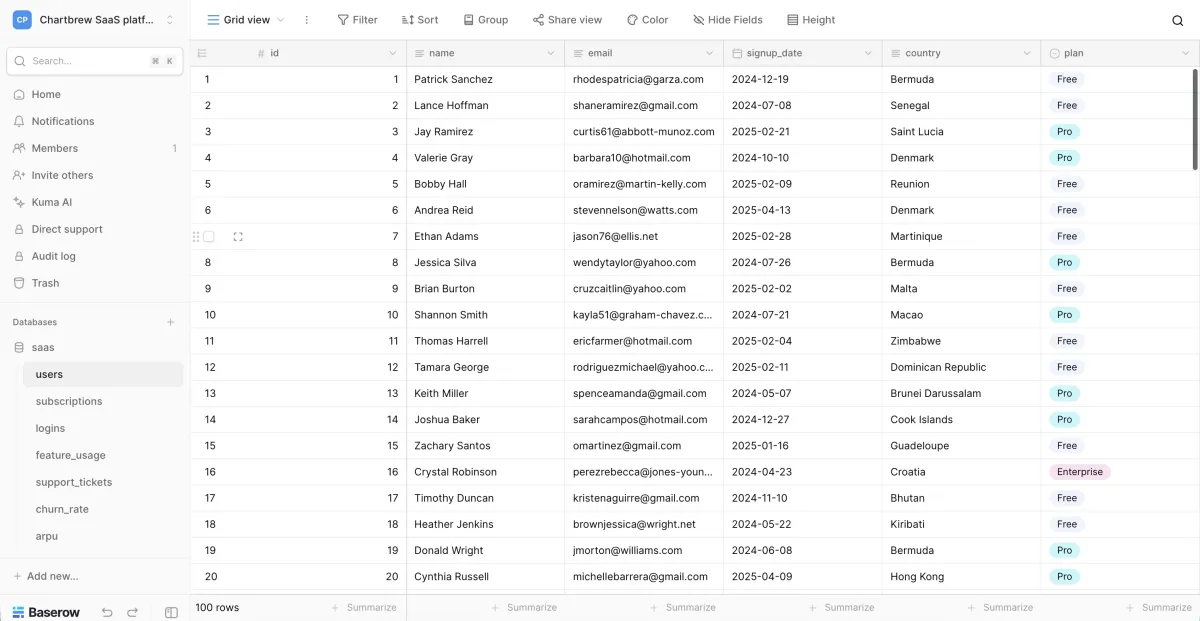This screenshot has height=621, width=1200.
Task: Click Add new... in the sidebar
Action: click(52, 576)
